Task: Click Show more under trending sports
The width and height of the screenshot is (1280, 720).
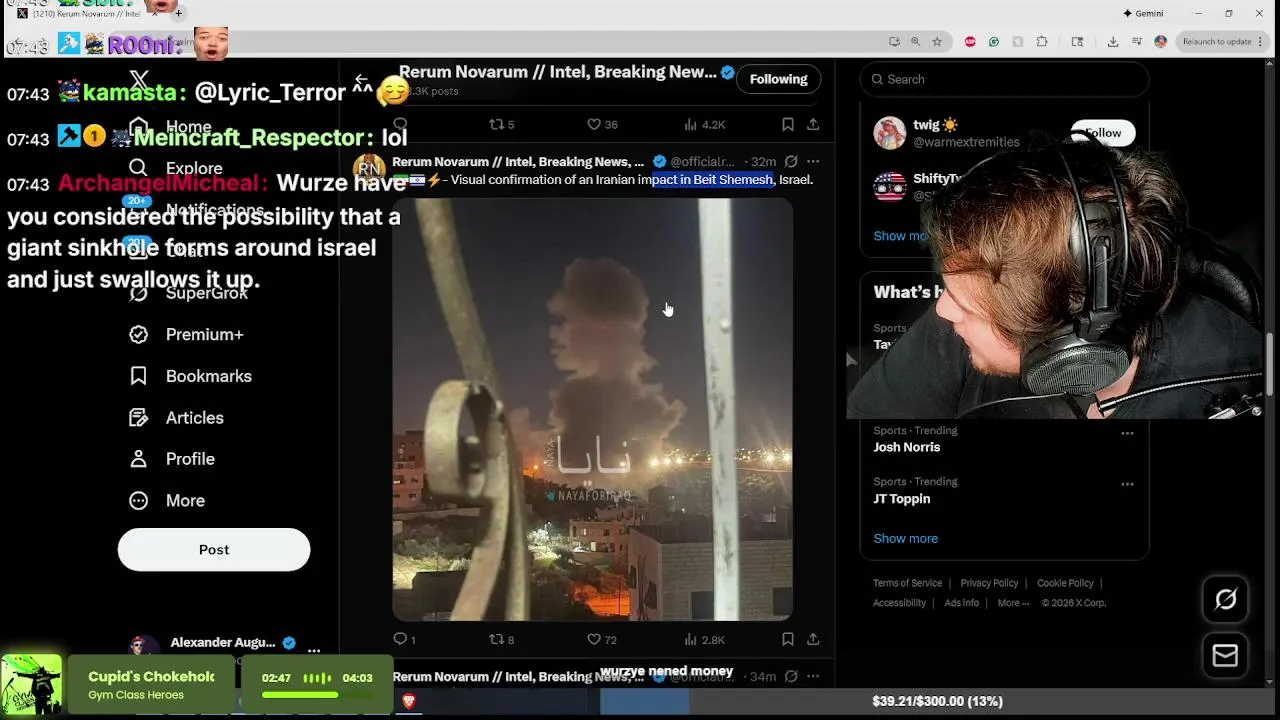Action: pyautogui.click(x=905, y=538)
